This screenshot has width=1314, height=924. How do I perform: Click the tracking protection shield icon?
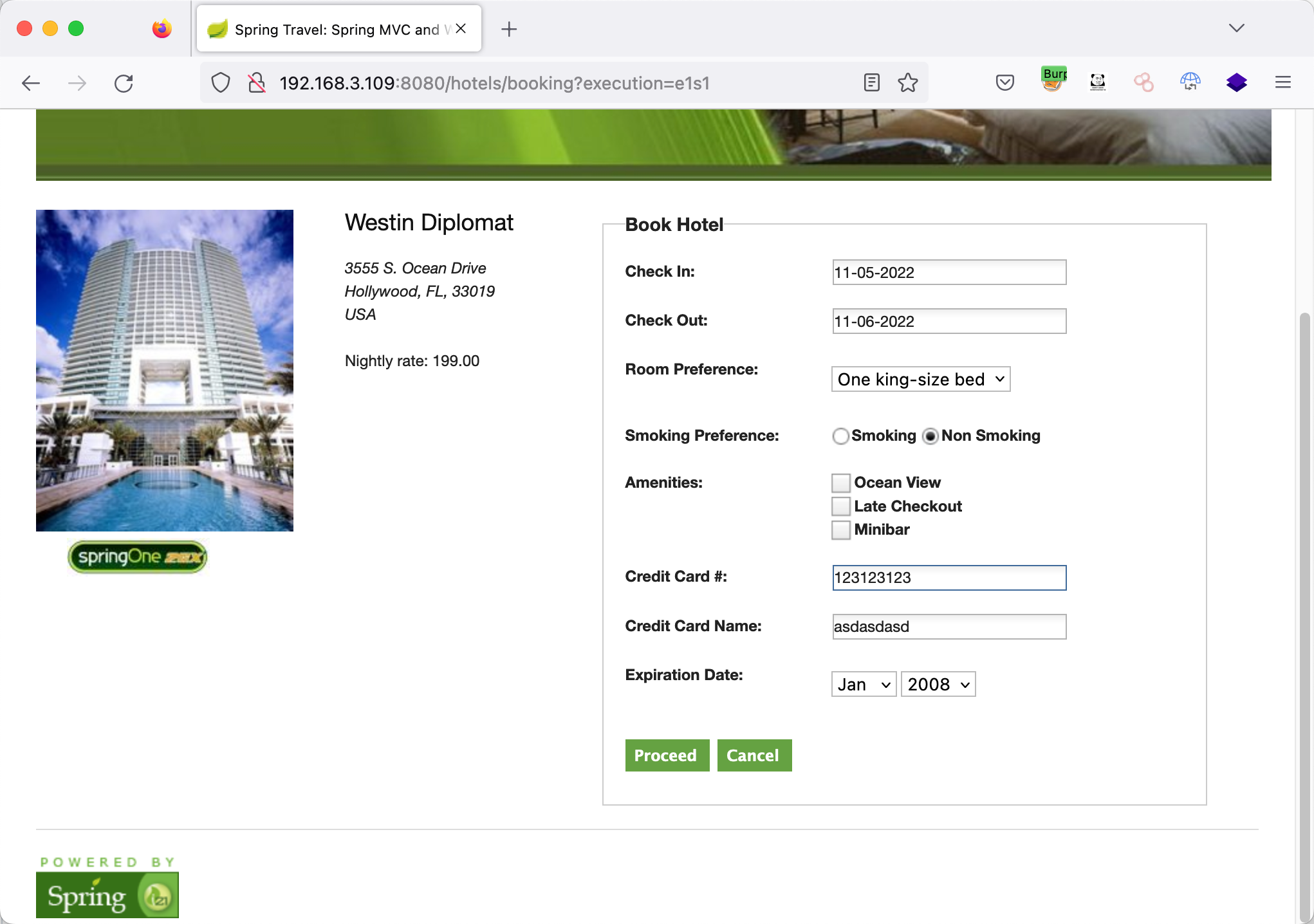click(x=221, y=83)
